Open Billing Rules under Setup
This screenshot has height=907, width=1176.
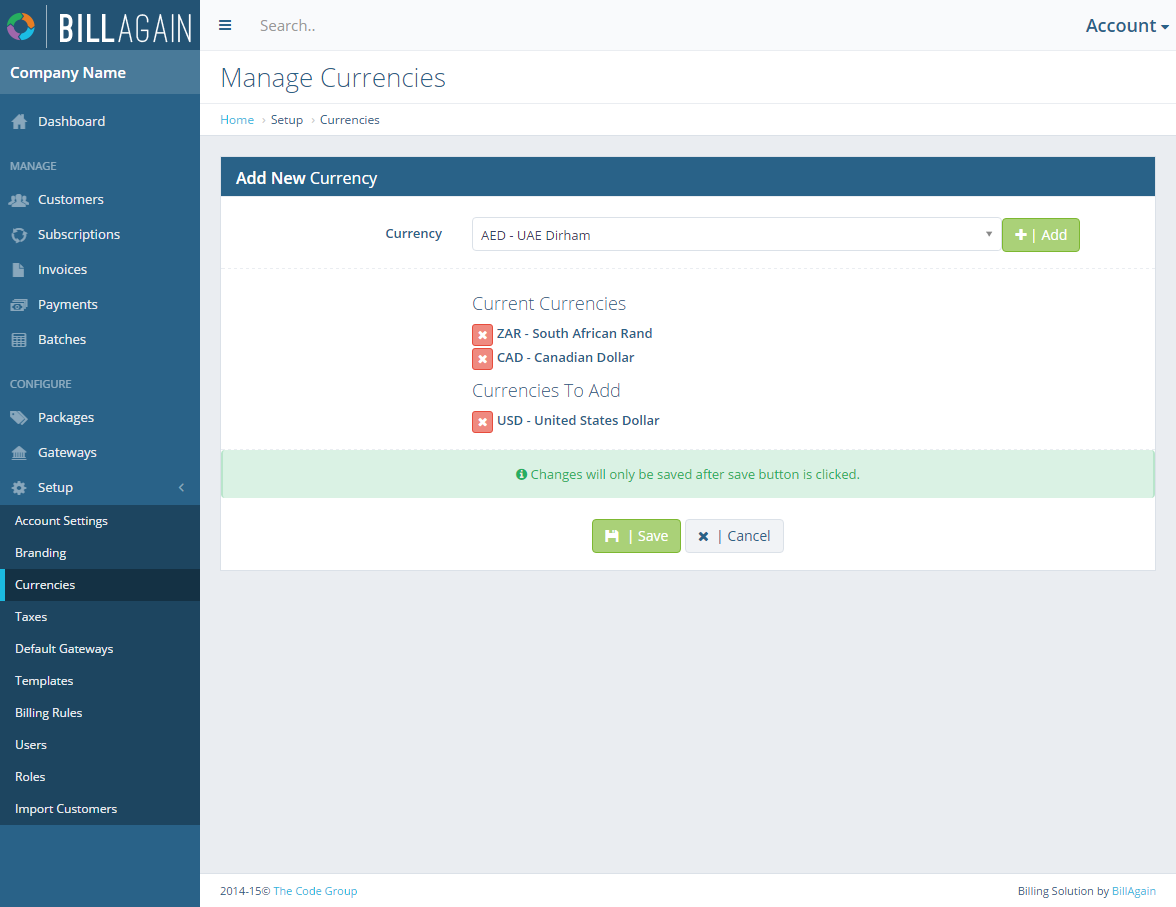point(100,713)
